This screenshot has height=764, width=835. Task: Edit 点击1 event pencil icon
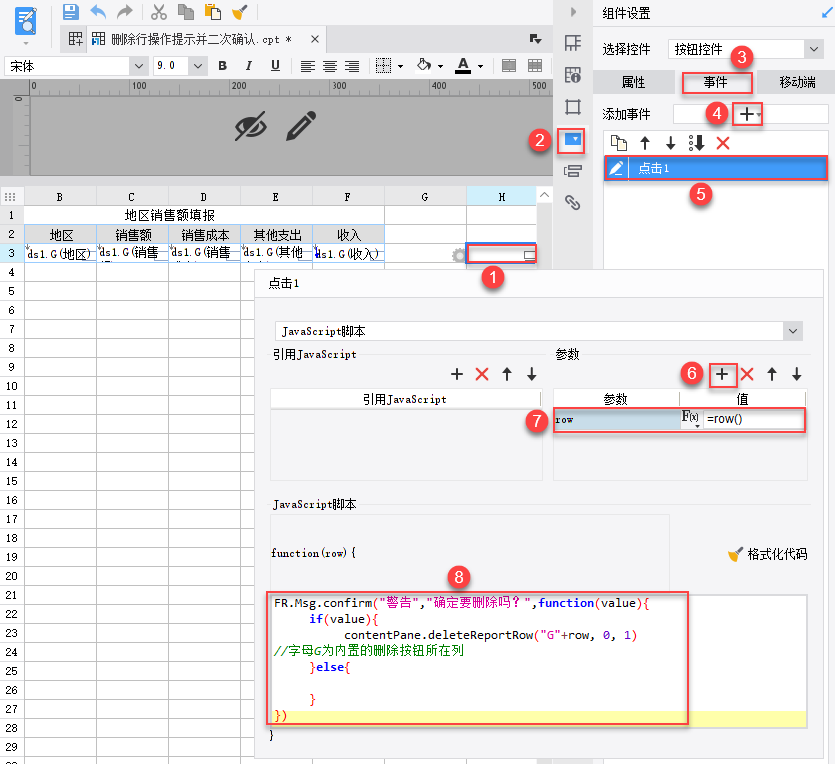pos(616,168)
